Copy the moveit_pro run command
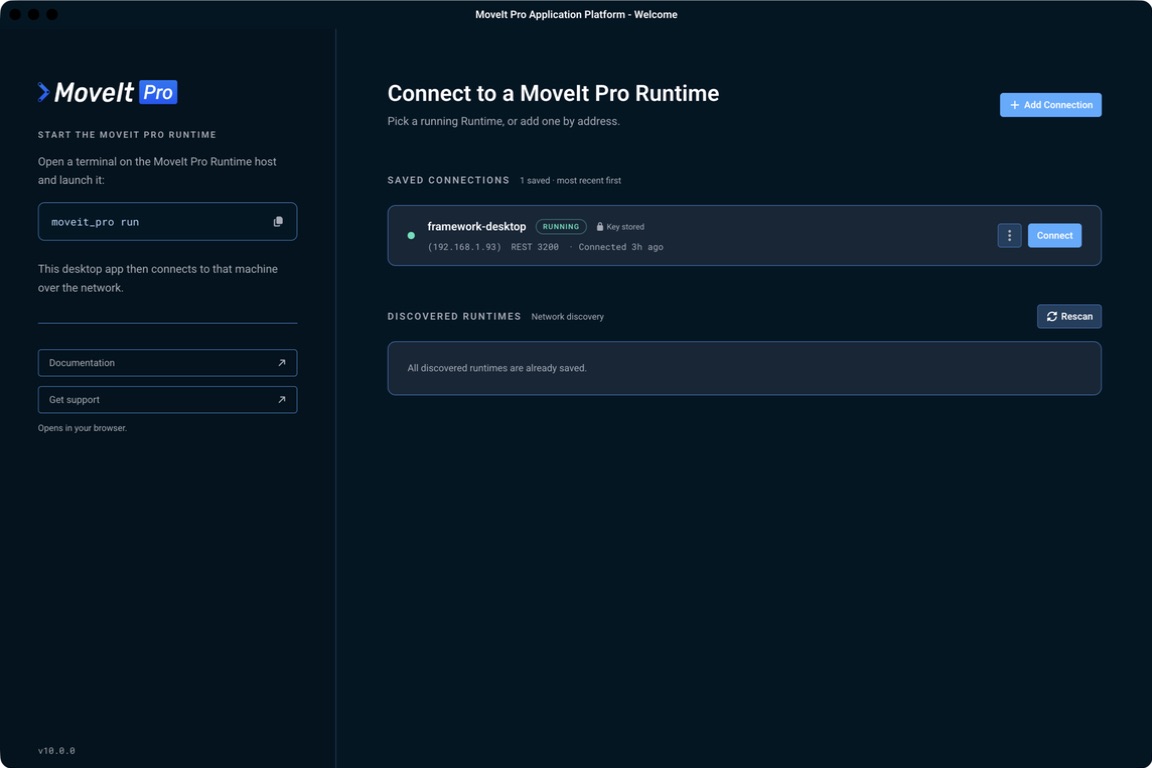 coord(278,222)
